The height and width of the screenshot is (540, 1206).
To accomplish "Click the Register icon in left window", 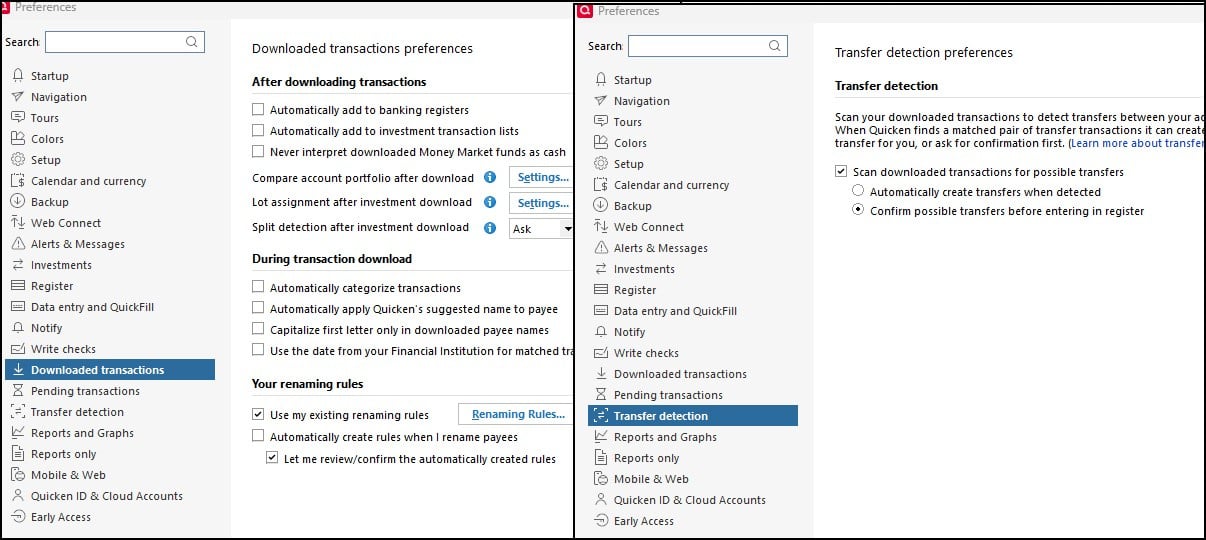I will [18, 286].
